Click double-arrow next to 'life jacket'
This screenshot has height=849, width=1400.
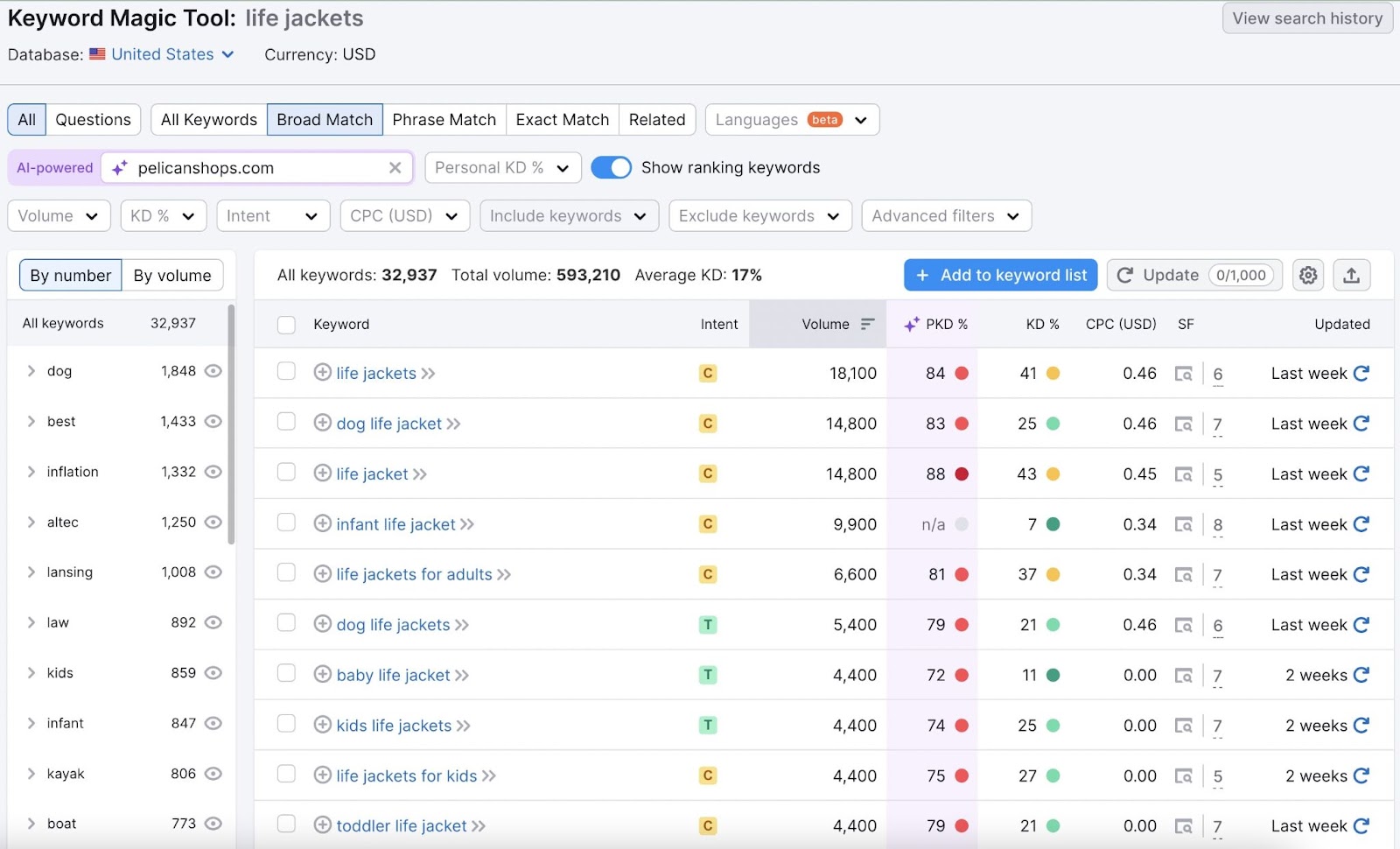pos(420,474)
